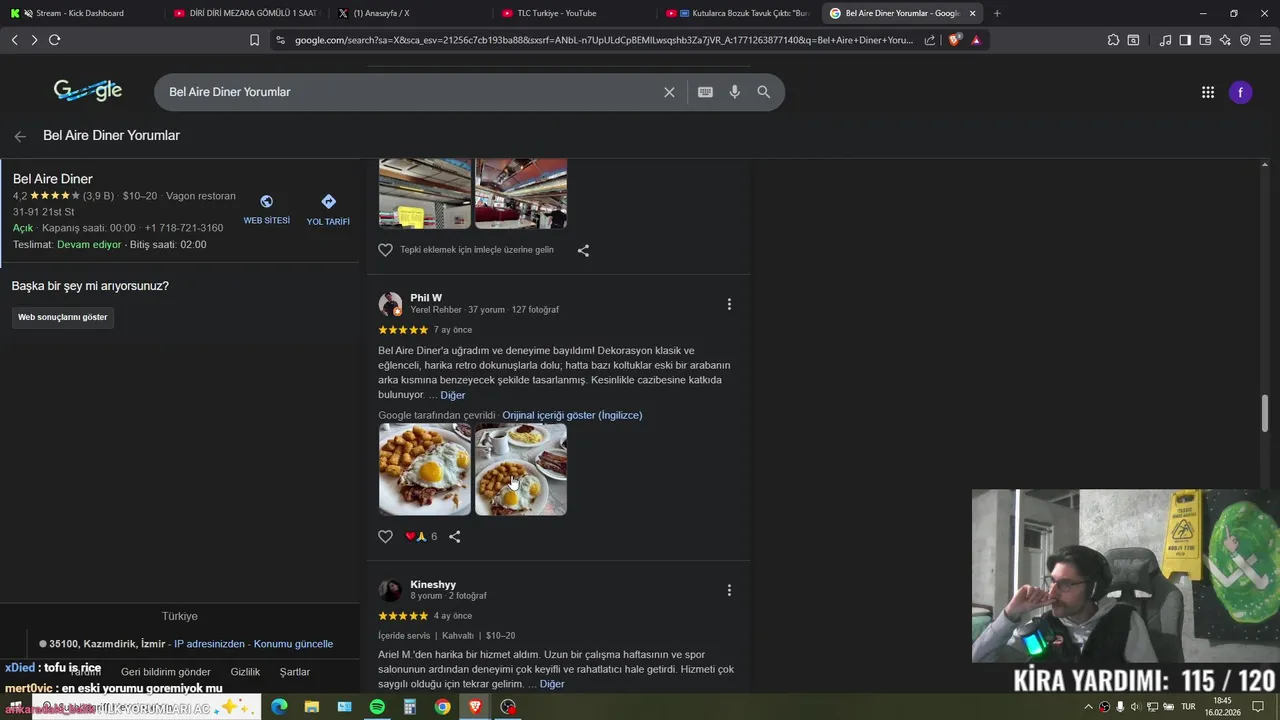Open Phil W's reviewer profile name

click(x=426, y=298)
